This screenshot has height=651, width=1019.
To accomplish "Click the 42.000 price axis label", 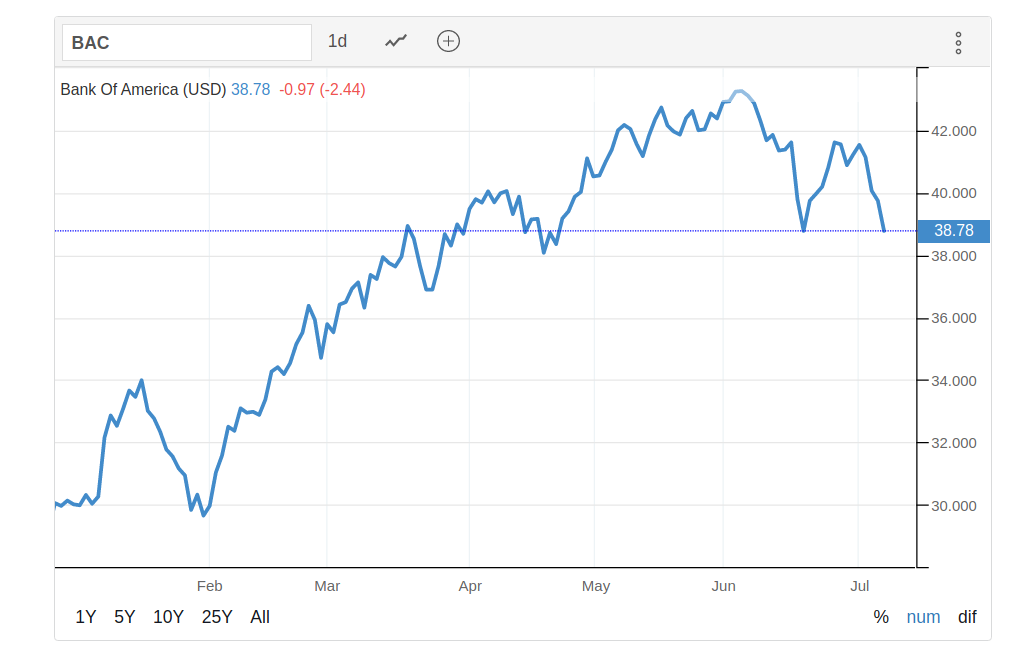I will coord(953,131).
